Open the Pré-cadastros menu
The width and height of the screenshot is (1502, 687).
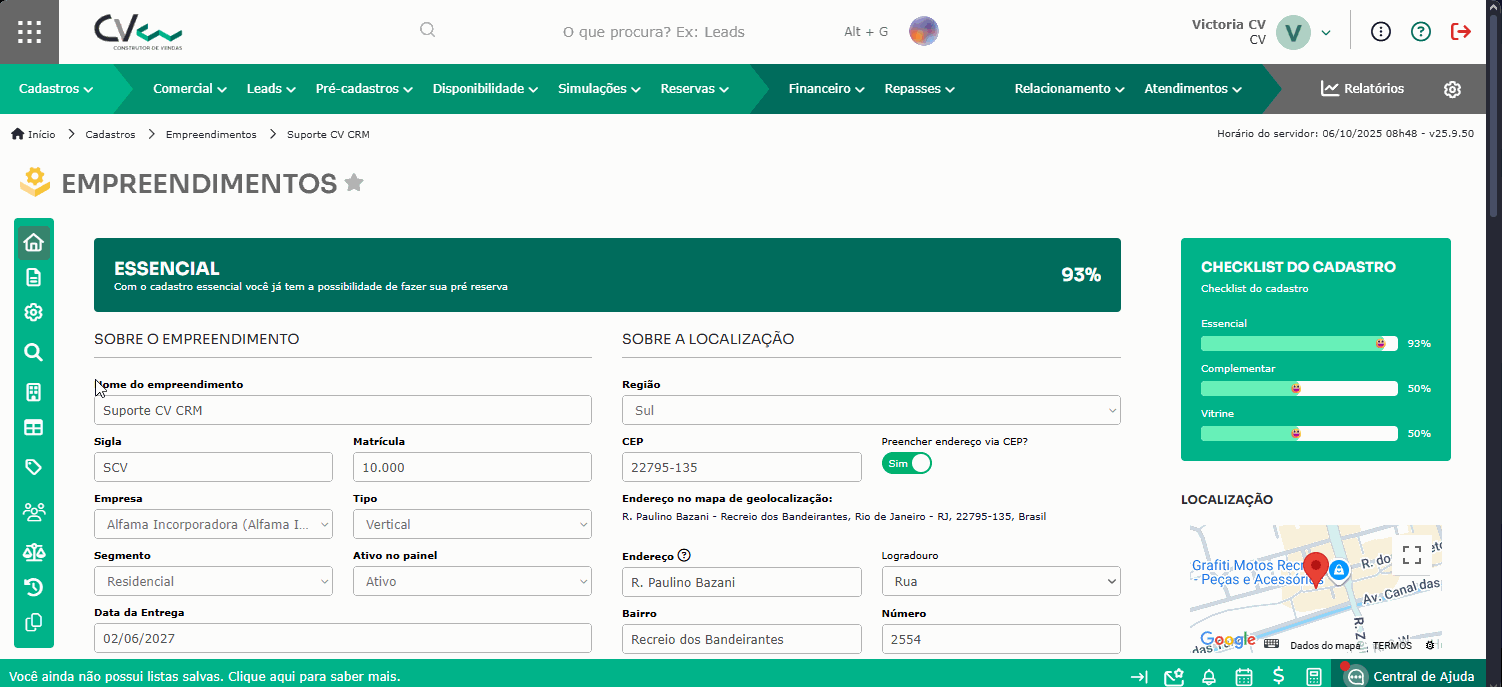pyautogui.click(x=364, y=89)
